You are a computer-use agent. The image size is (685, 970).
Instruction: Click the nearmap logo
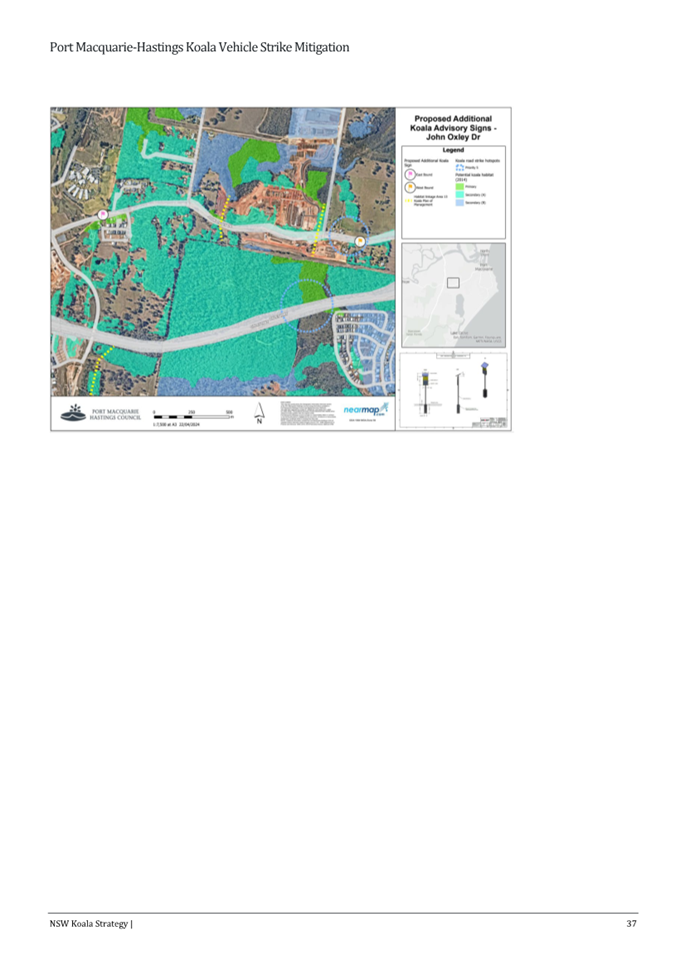coord(366,410)
